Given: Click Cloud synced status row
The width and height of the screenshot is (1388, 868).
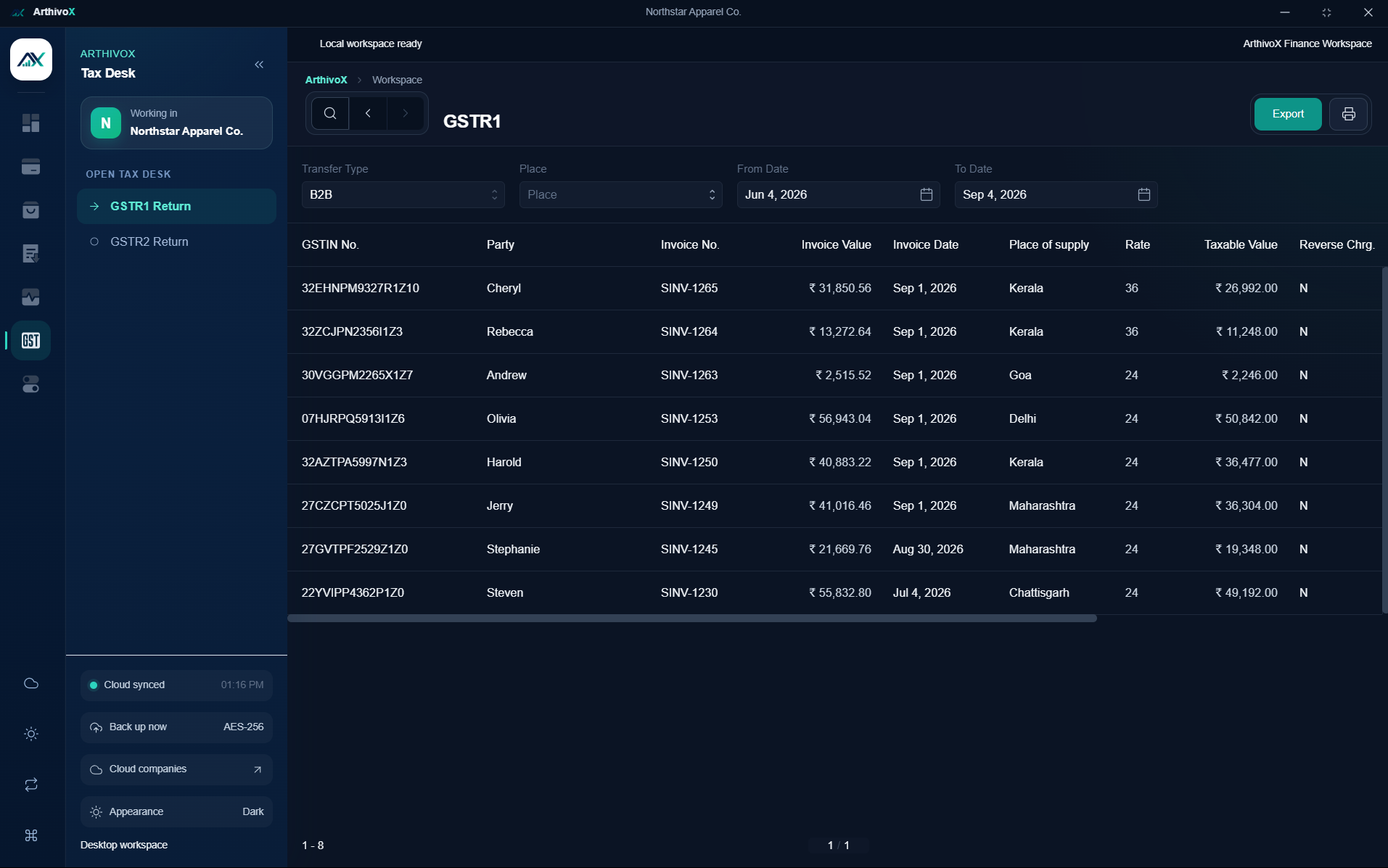Looking at the screenshot, I should [x=176, y=685].
